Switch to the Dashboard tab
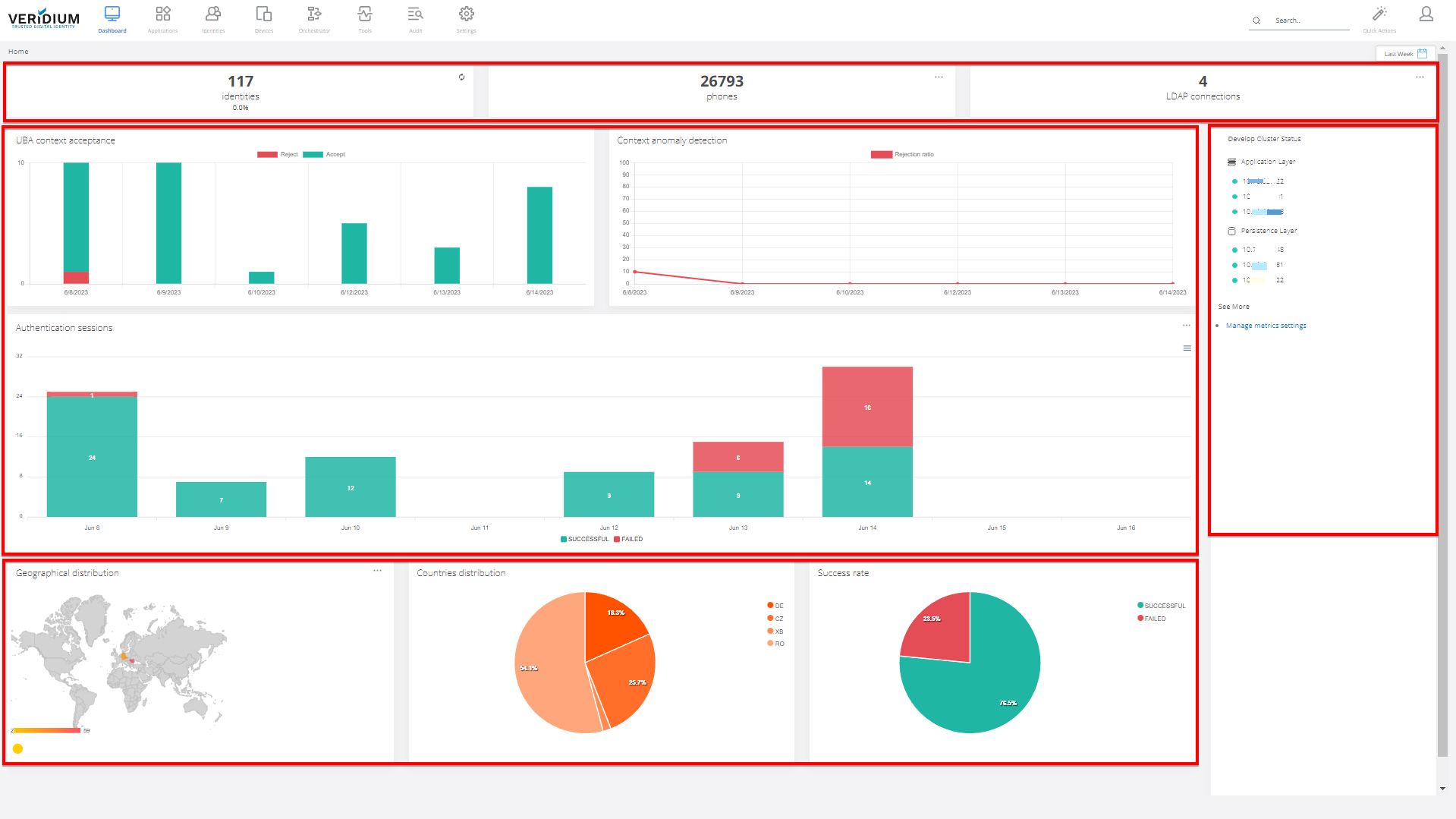 112,20
